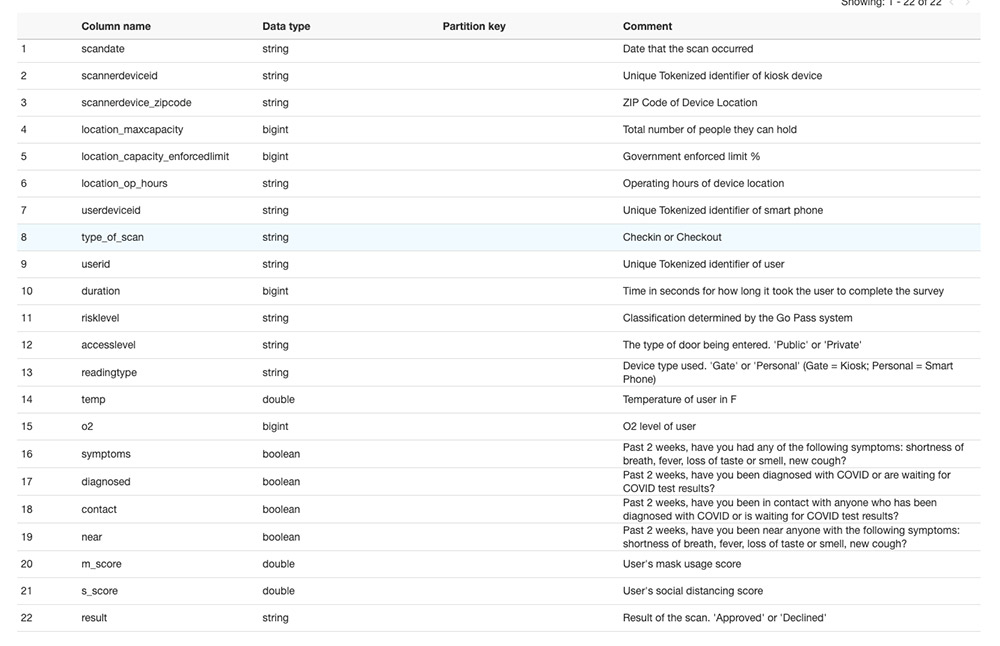This screenshot has height=646, width=1000.
Task: Select the near column name
Action: pyautogui.click(x=92, y=537)
